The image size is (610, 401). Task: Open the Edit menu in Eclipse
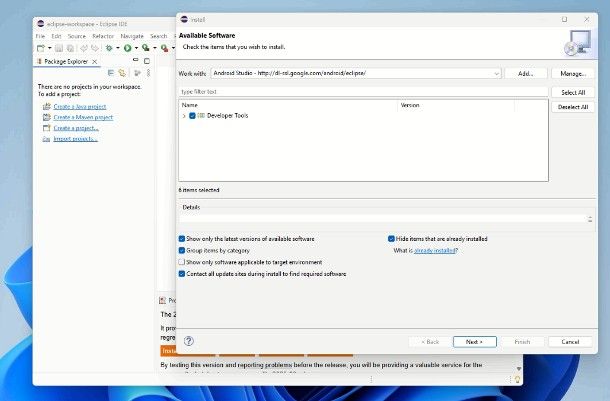click(56, 36)
